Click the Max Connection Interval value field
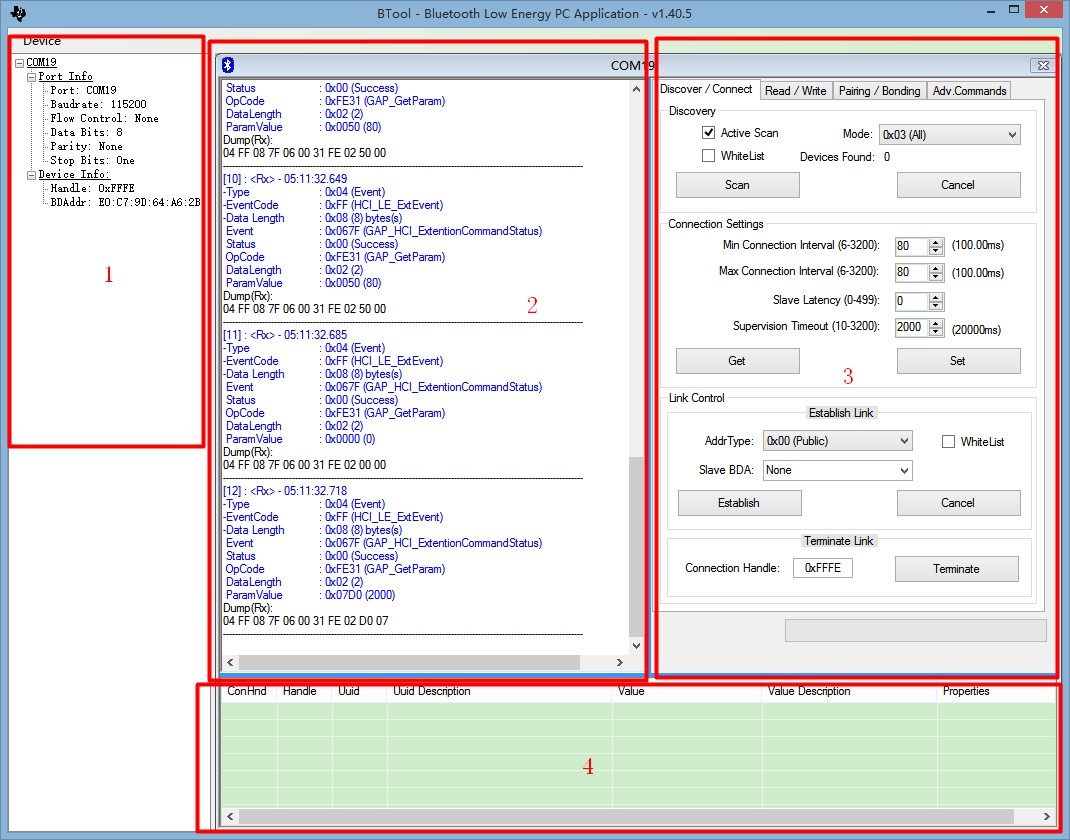 coord(912,272)
